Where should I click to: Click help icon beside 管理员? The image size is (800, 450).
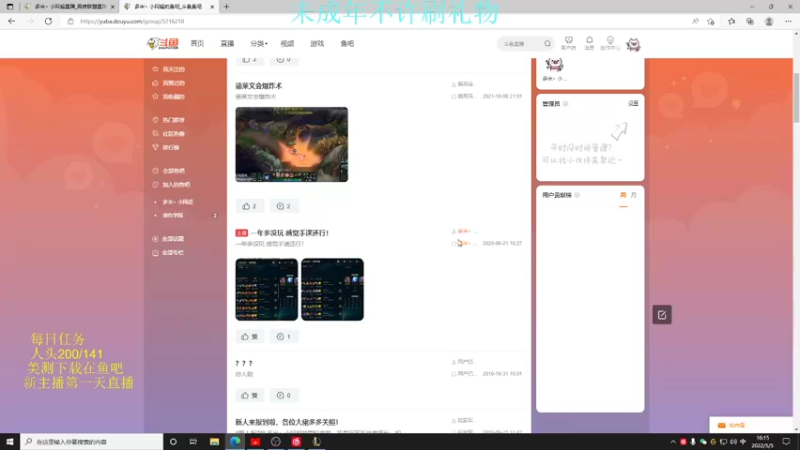tap(566, 104)
